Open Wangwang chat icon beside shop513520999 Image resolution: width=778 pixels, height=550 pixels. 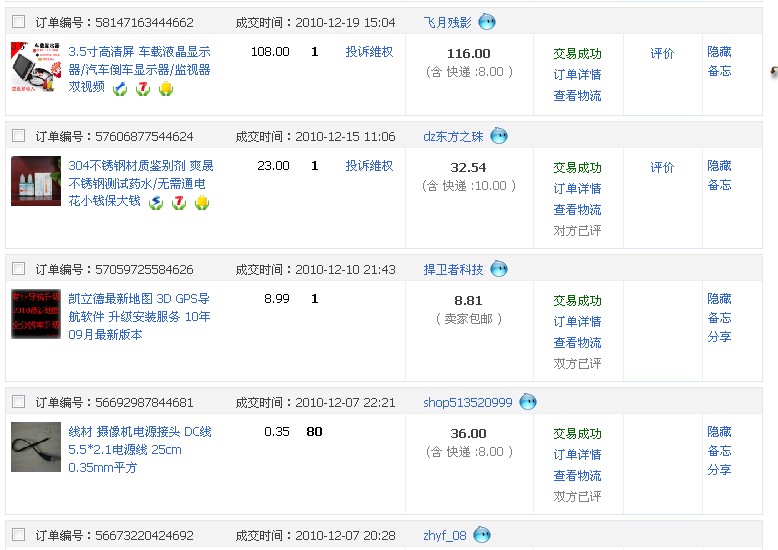[x=528, y=402]
